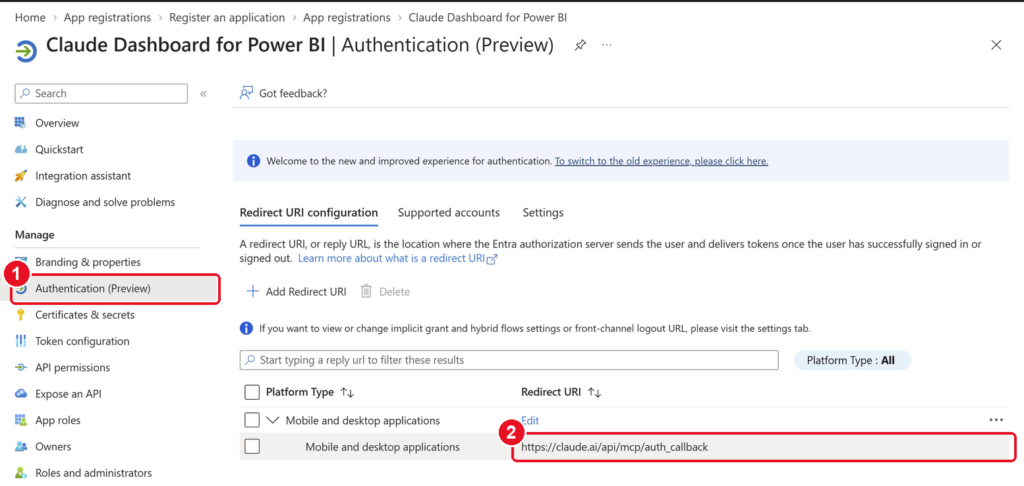The height and width of the screenshot is (486, 1024).
Task: Select the https://claude.ai/api/mcp/auth_callback URI text
Action: tap(615, 447)
